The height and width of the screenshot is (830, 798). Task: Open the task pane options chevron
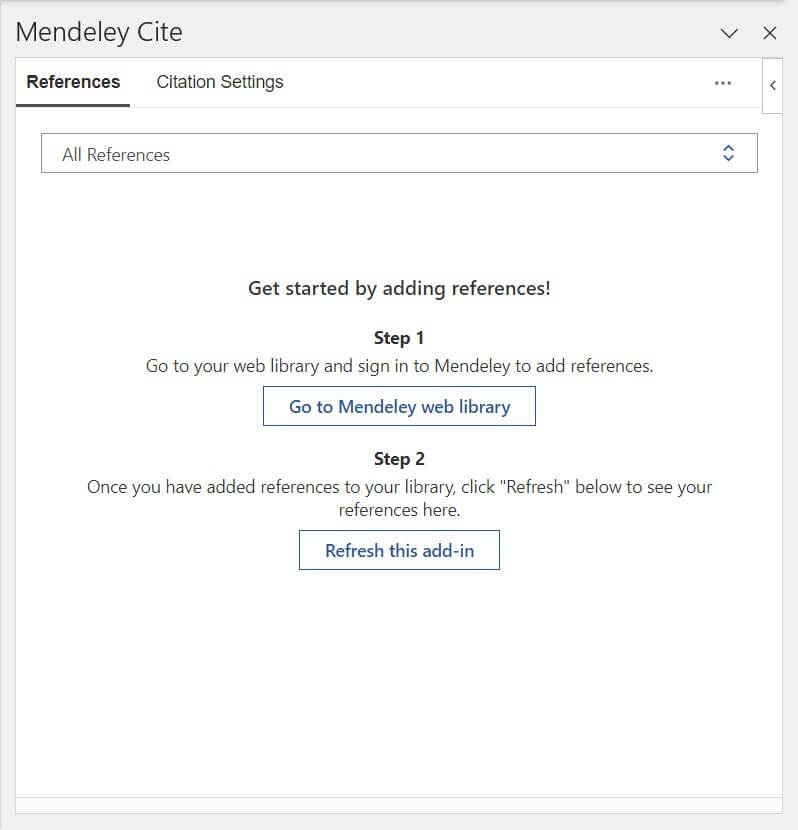729,33
